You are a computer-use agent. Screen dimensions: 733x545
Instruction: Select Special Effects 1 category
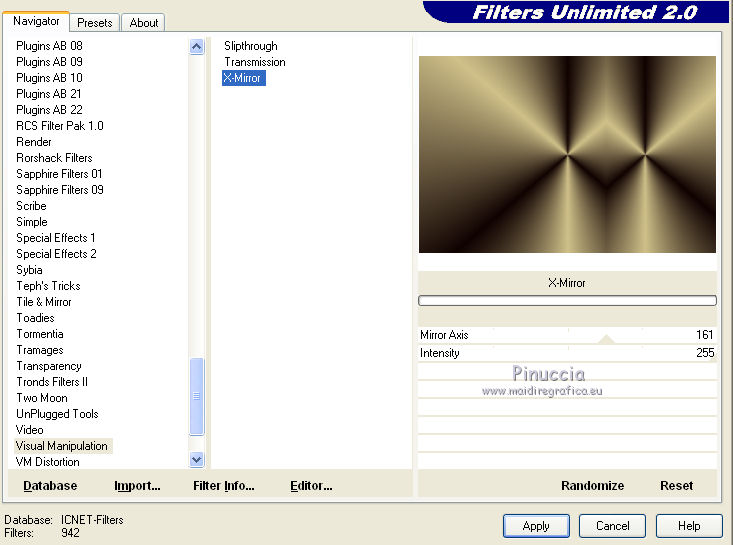coord(56,238)
